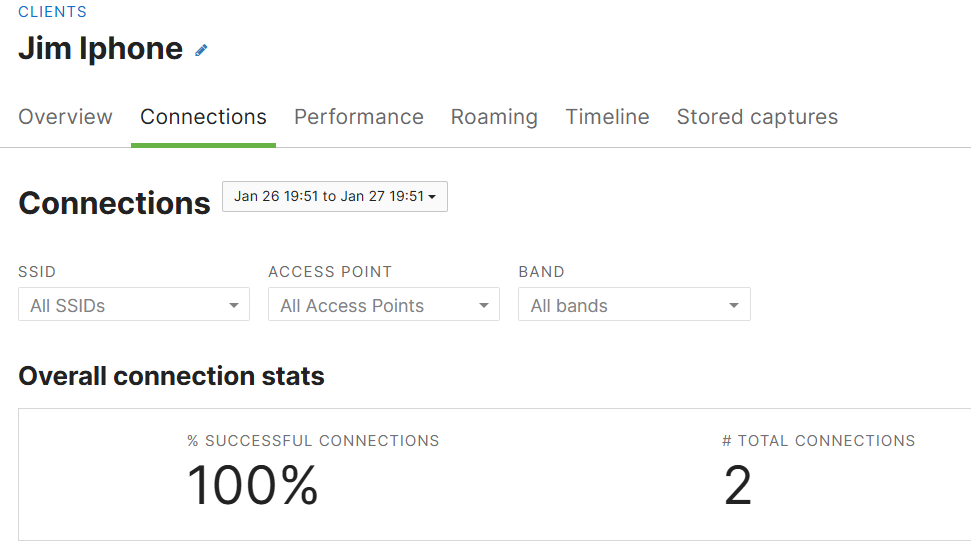Go to the Roaming tab

(494, 117)
